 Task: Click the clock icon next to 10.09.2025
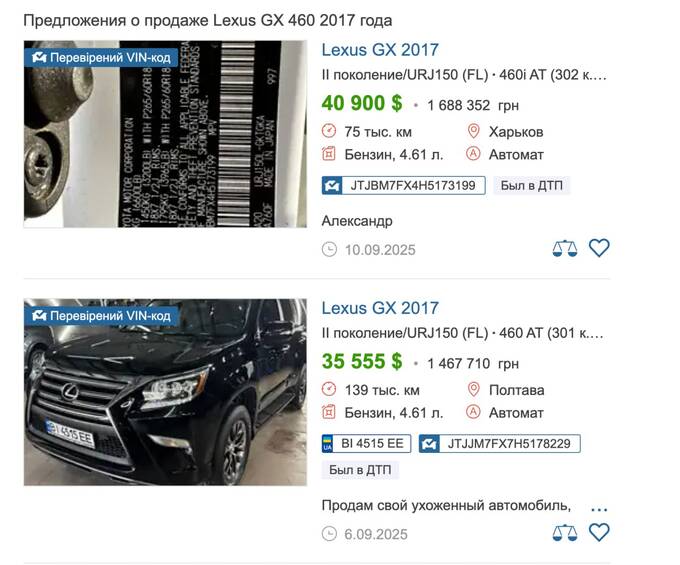point(329,249)
